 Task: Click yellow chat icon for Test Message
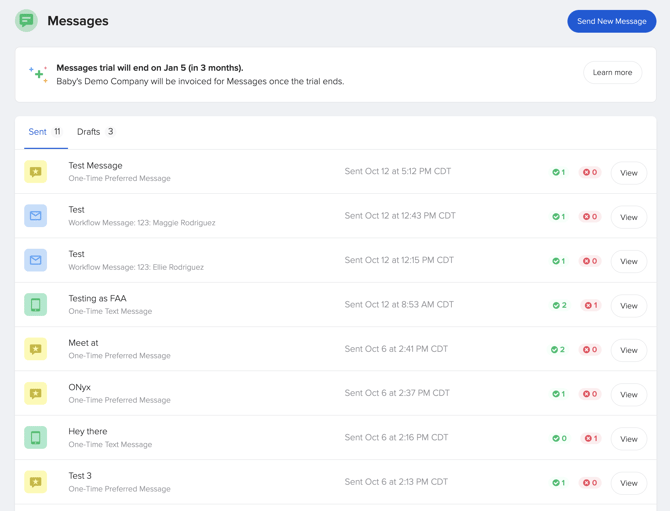click(36, 172)
